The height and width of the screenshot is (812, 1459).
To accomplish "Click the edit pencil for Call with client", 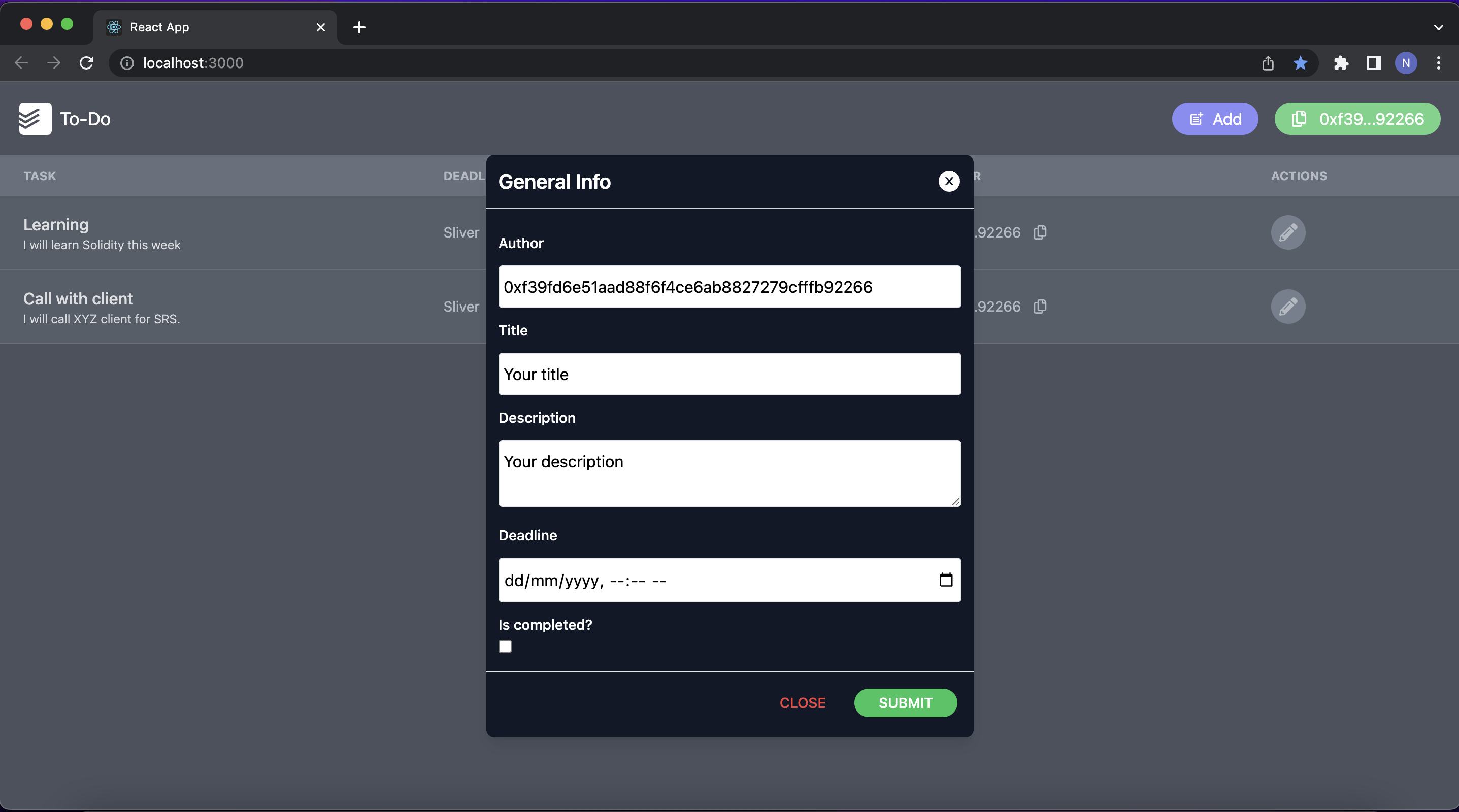I will (x=1288, y=307).
